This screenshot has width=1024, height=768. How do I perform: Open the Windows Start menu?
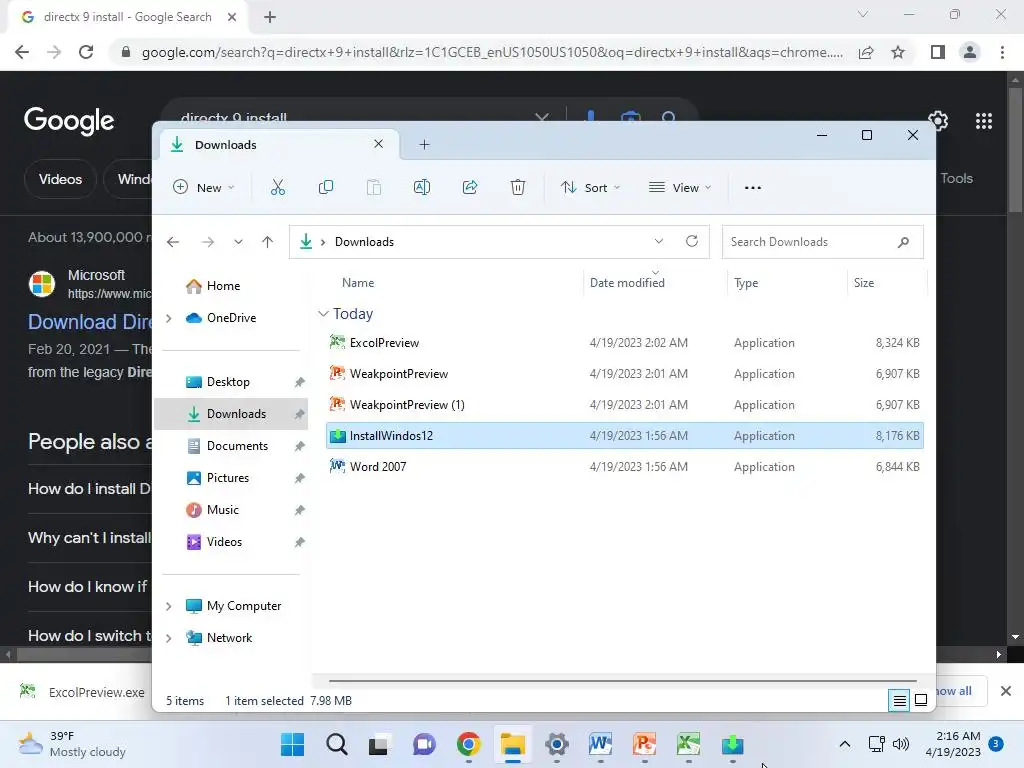[293, 744]
